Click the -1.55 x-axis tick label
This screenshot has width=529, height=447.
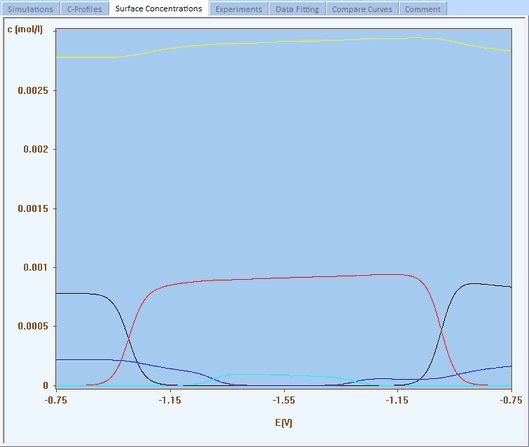pos(284,400)
